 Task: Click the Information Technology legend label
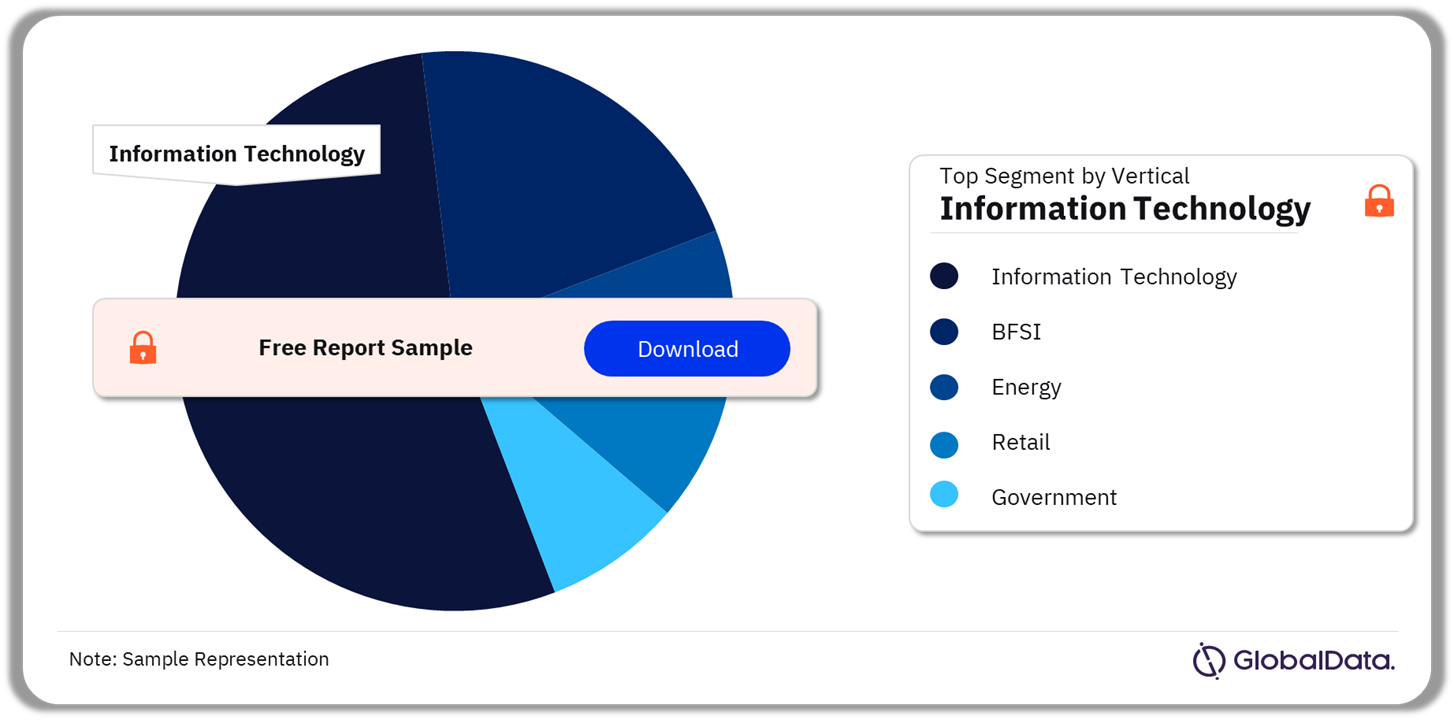[1114, 277]
